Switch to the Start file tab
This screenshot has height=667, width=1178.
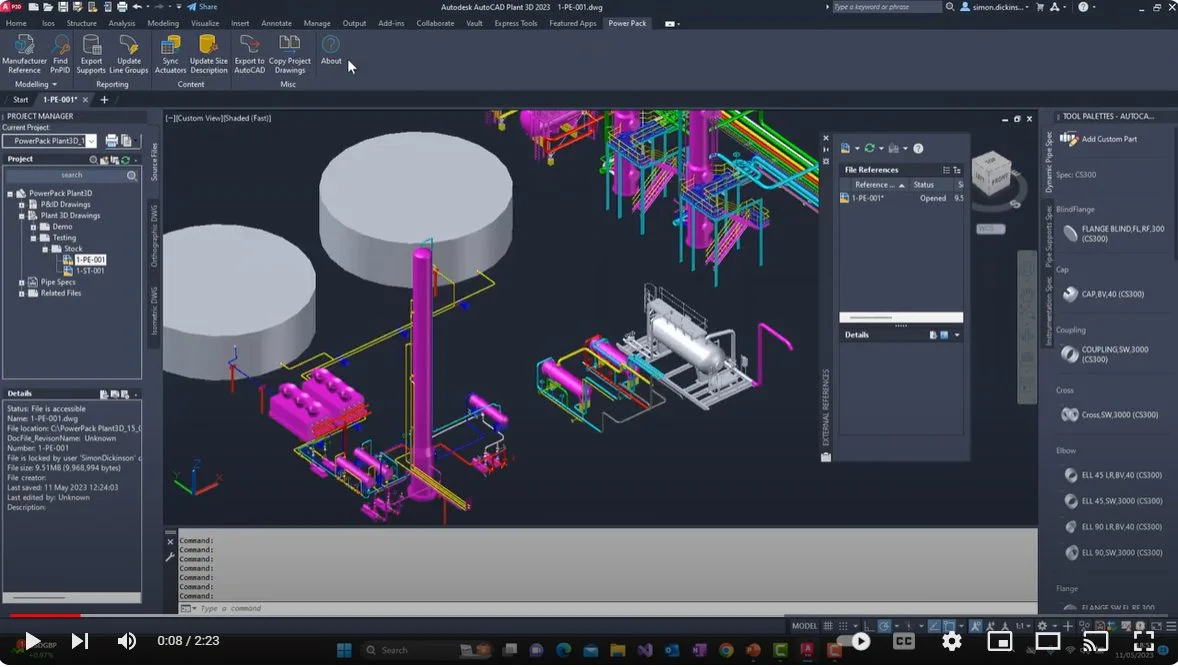(20, 100)
